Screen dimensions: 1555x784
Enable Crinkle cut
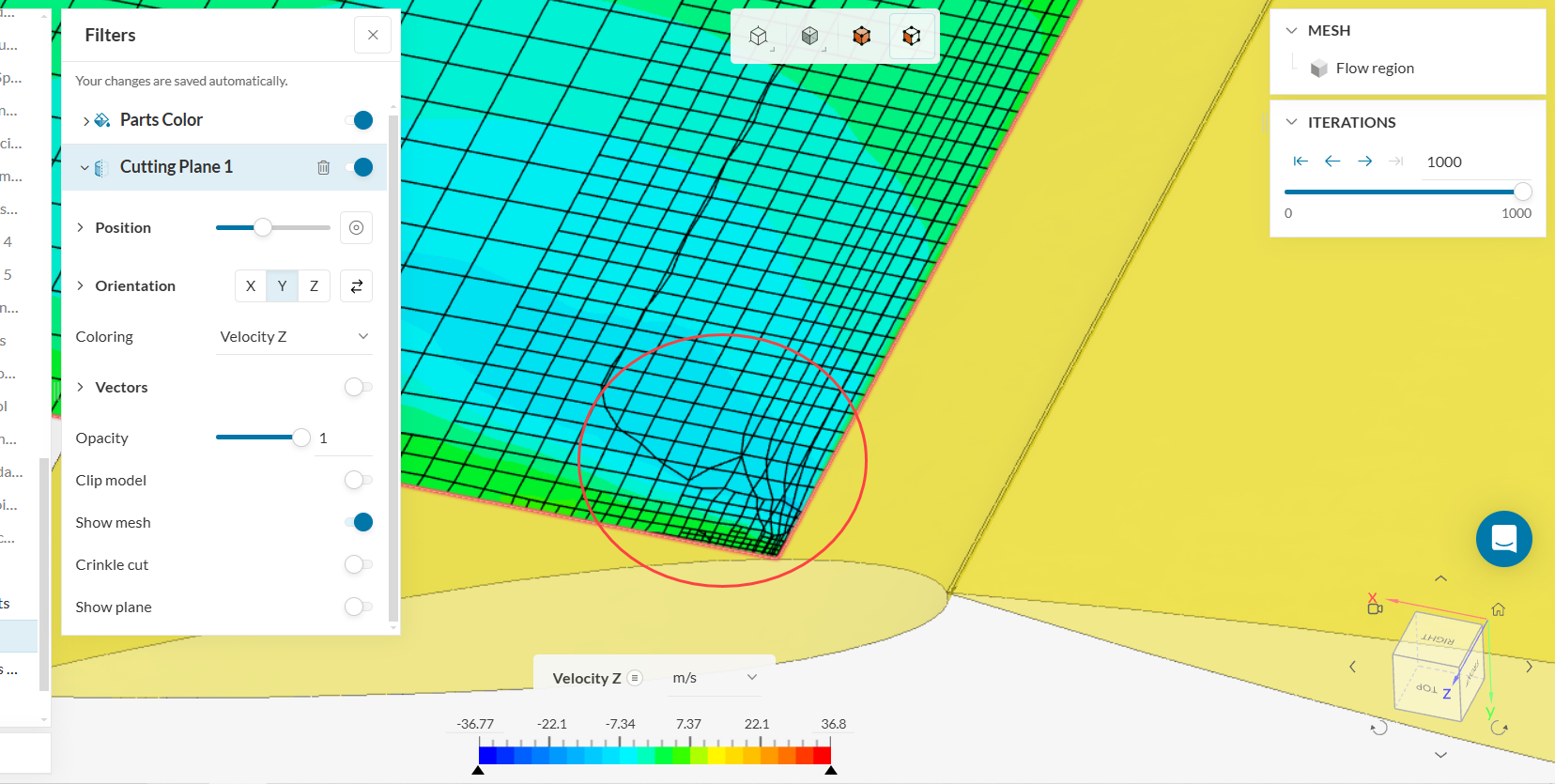tap(359, 564)
